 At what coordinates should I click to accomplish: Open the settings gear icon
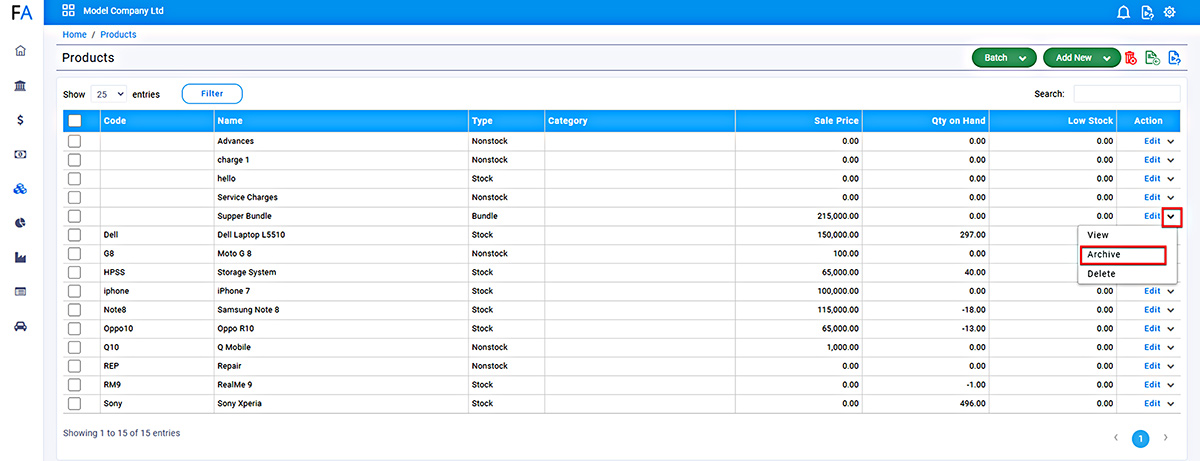click(1169, 12)
